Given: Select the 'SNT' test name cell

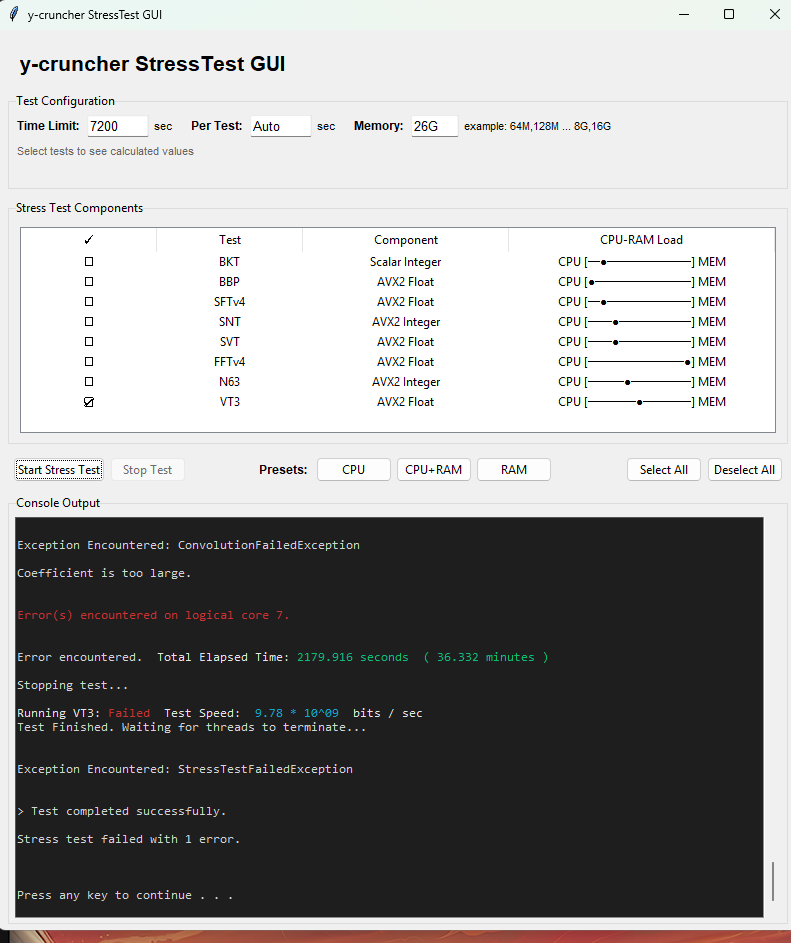Looking at the screenshot, I should pos(229,322).
